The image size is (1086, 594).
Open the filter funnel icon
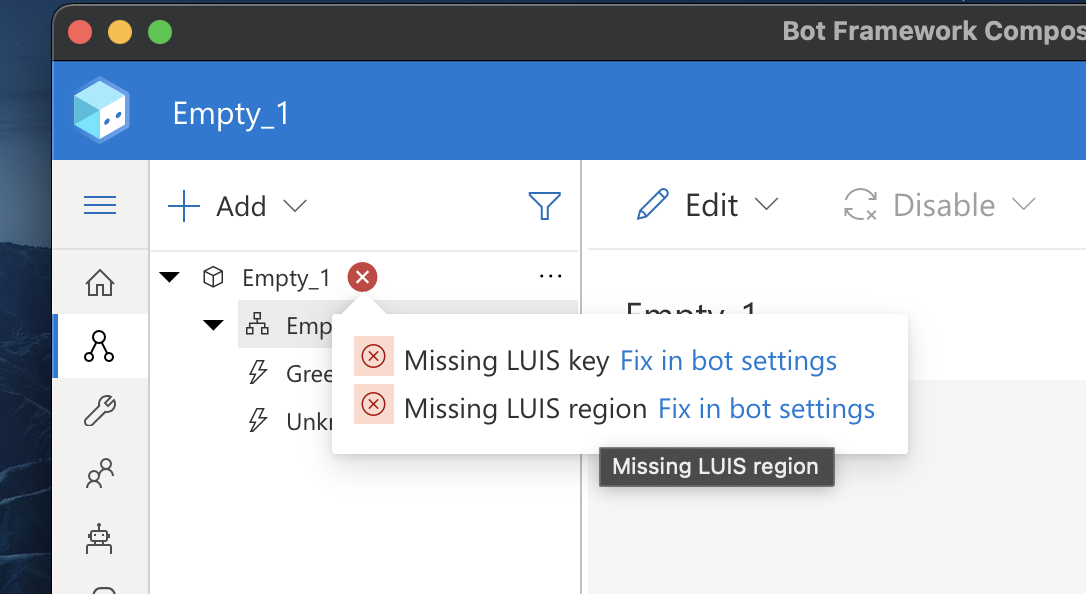tap(544, 205)
